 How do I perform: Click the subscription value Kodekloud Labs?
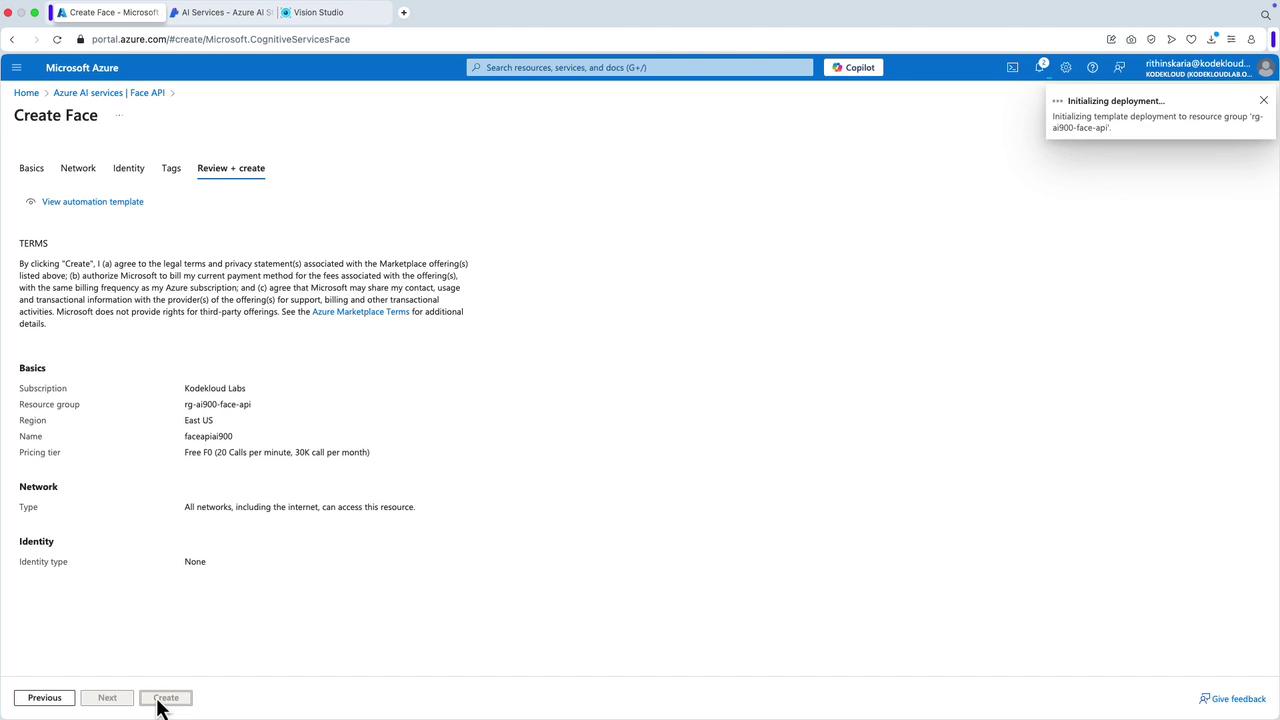[x=215, y=389]
